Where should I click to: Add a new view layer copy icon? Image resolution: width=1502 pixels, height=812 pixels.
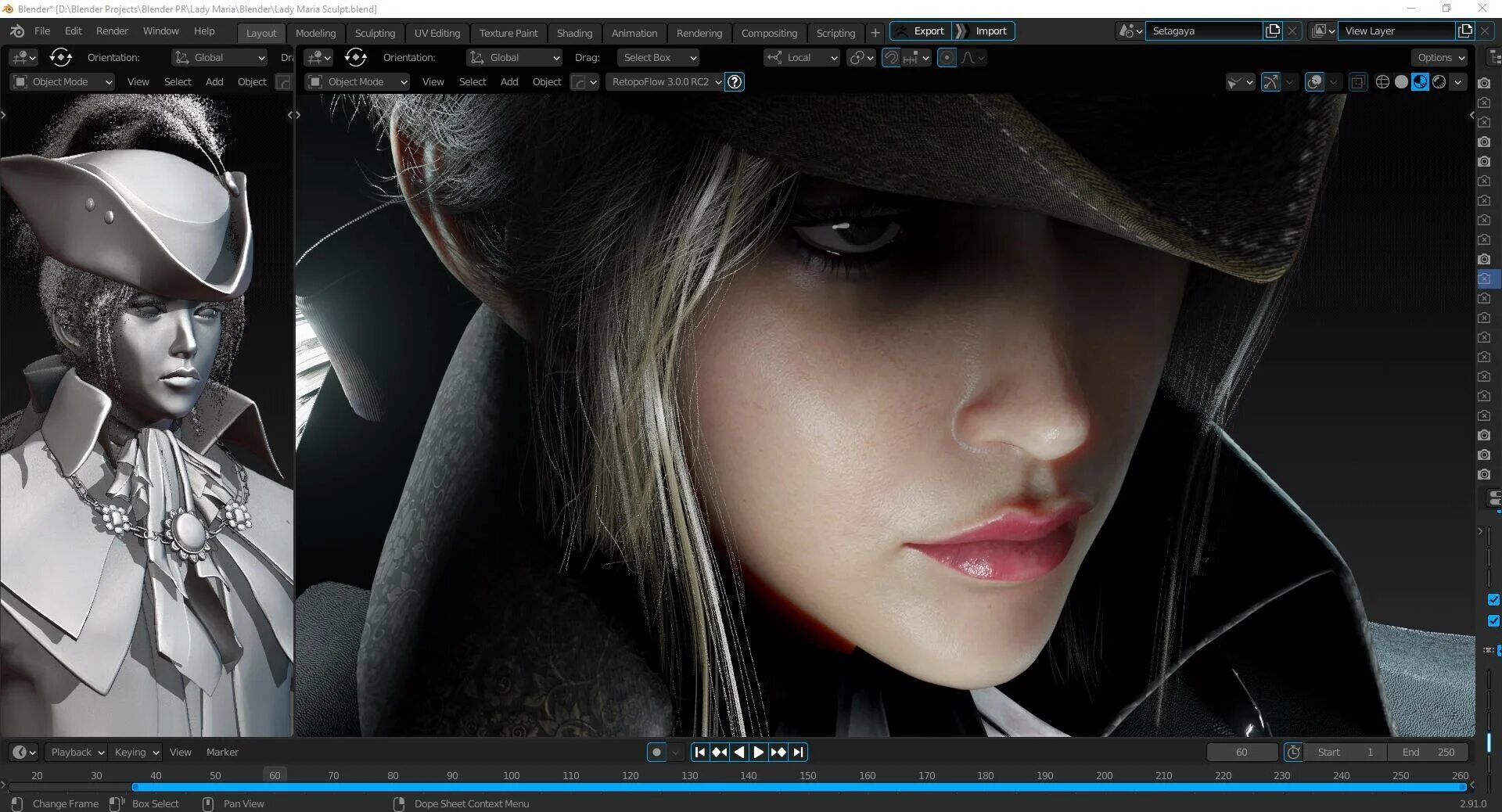click(1465, 31)
